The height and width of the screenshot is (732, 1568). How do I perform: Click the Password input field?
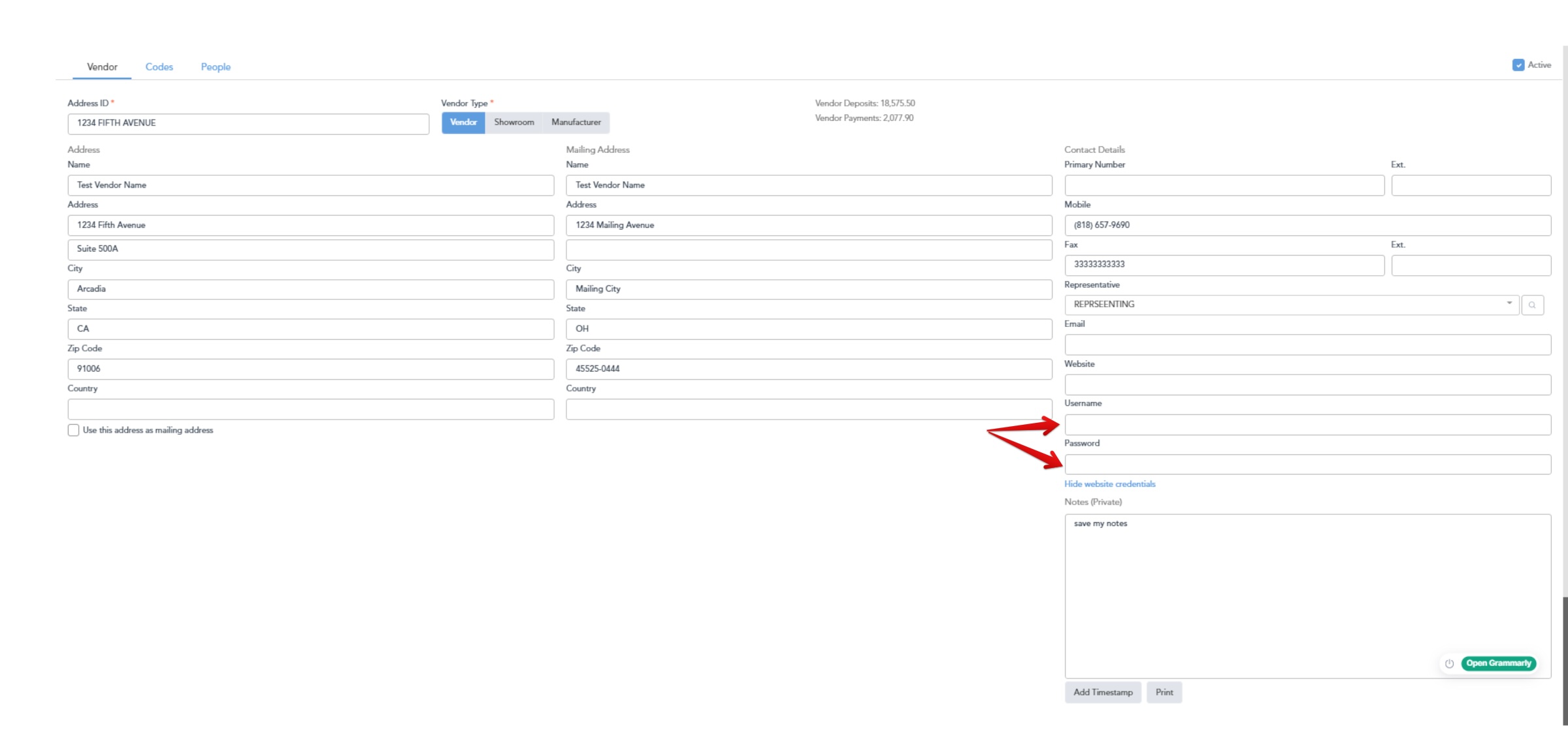(x=1307, y=465)
